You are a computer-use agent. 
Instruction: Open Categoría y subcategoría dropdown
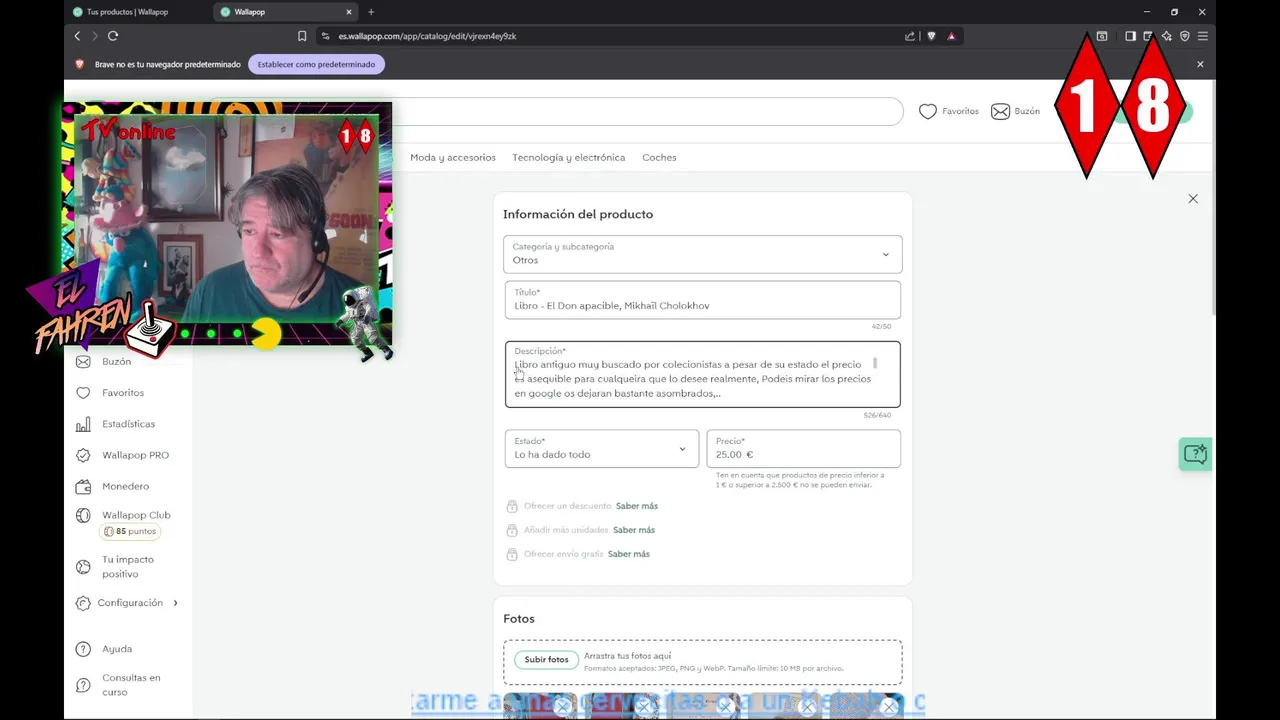click(x=702, y=254)
